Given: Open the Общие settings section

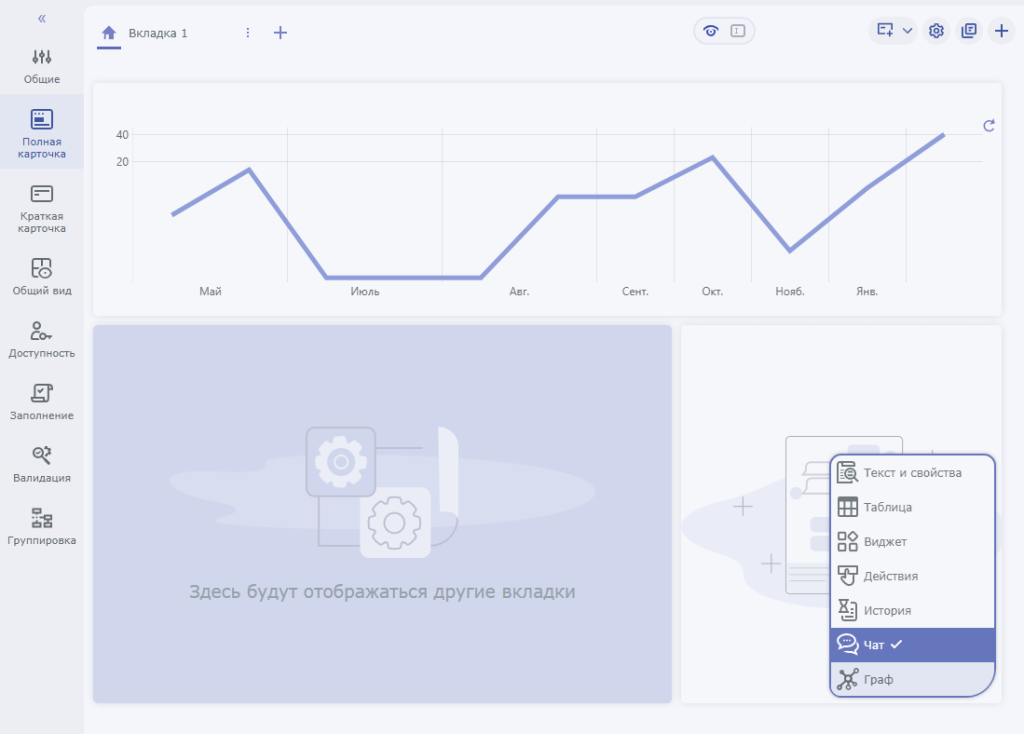Looking at the screenshot, I should click(42, 66).
